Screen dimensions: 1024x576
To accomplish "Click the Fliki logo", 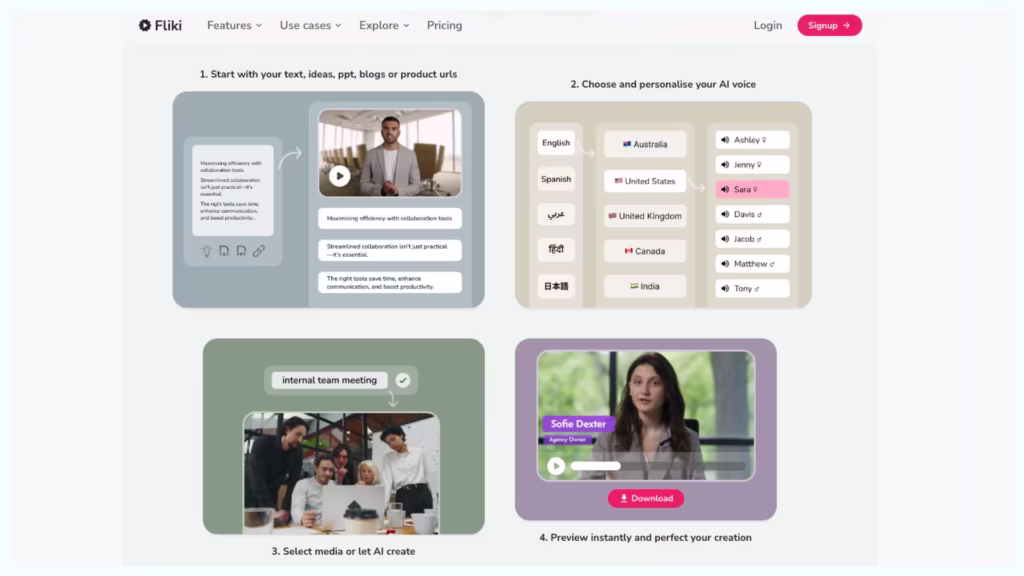I will (160, 25).
